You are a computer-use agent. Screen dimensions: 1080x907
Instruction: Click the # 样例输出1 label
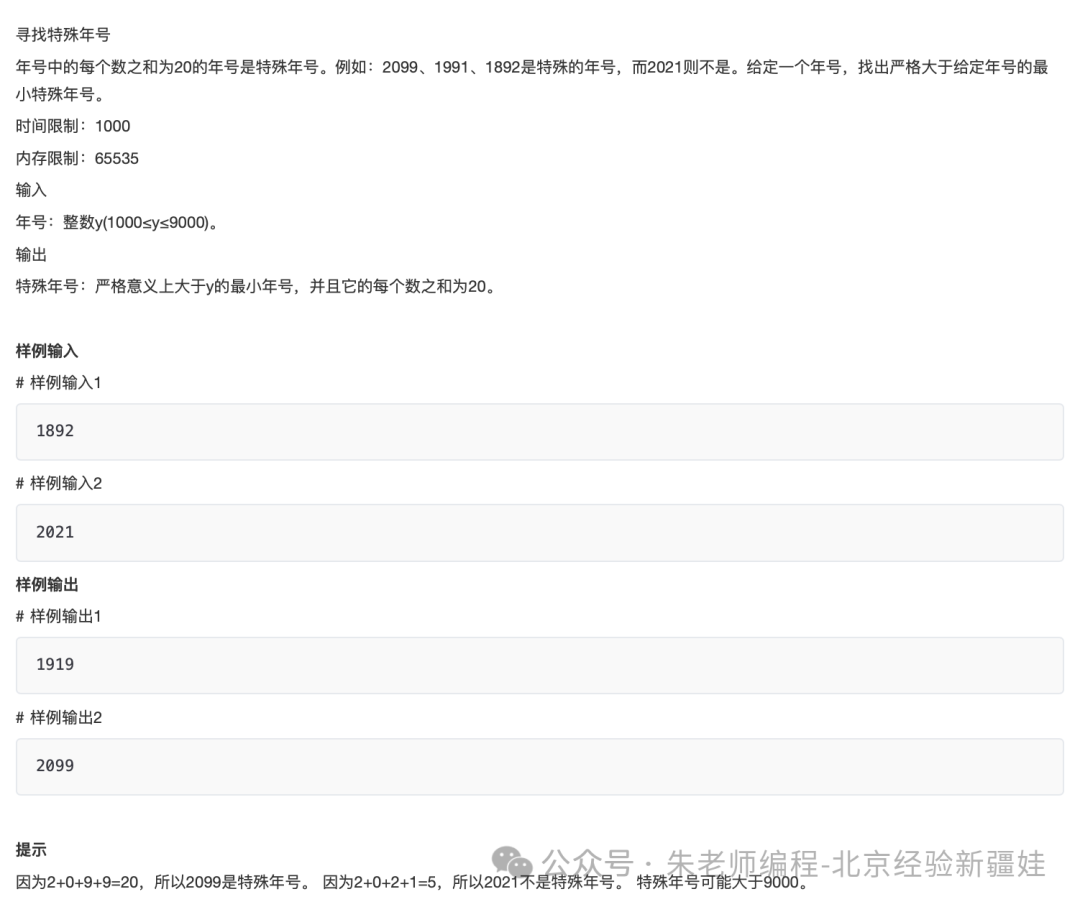click(59, 616)
